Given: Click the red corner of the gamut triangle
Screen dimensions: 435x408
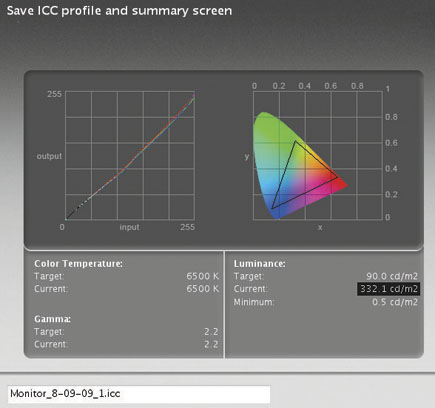Looking at the screenshot, I should click(x=337, y=177).
